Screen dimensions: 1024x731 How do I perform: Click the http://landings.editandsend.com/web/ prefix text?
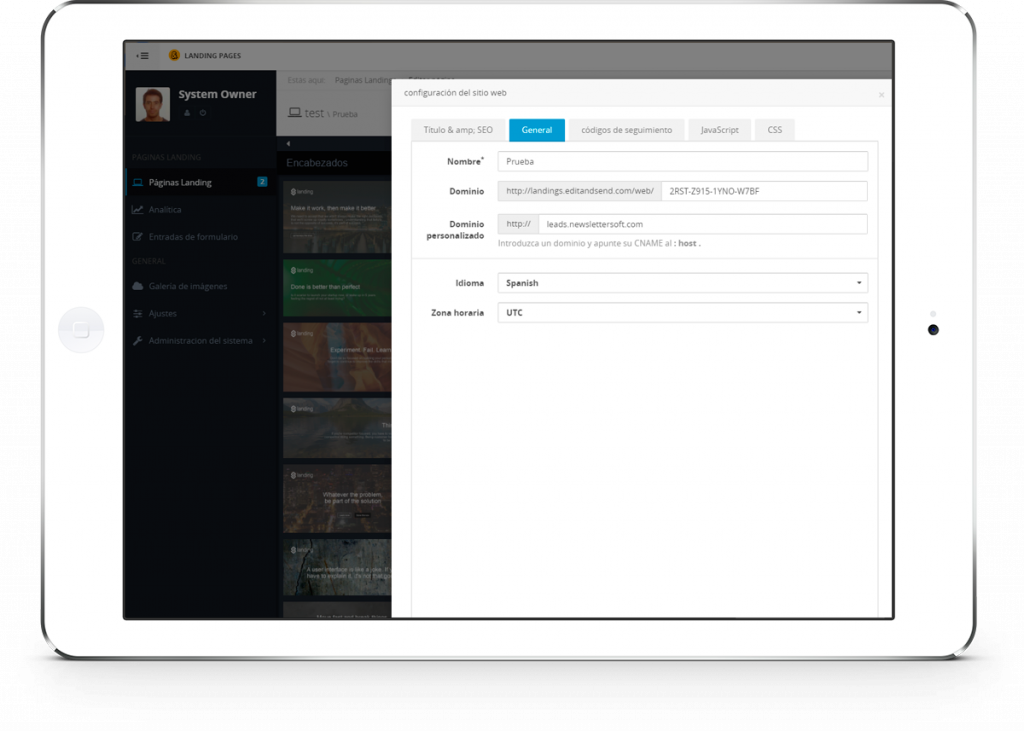580,191
